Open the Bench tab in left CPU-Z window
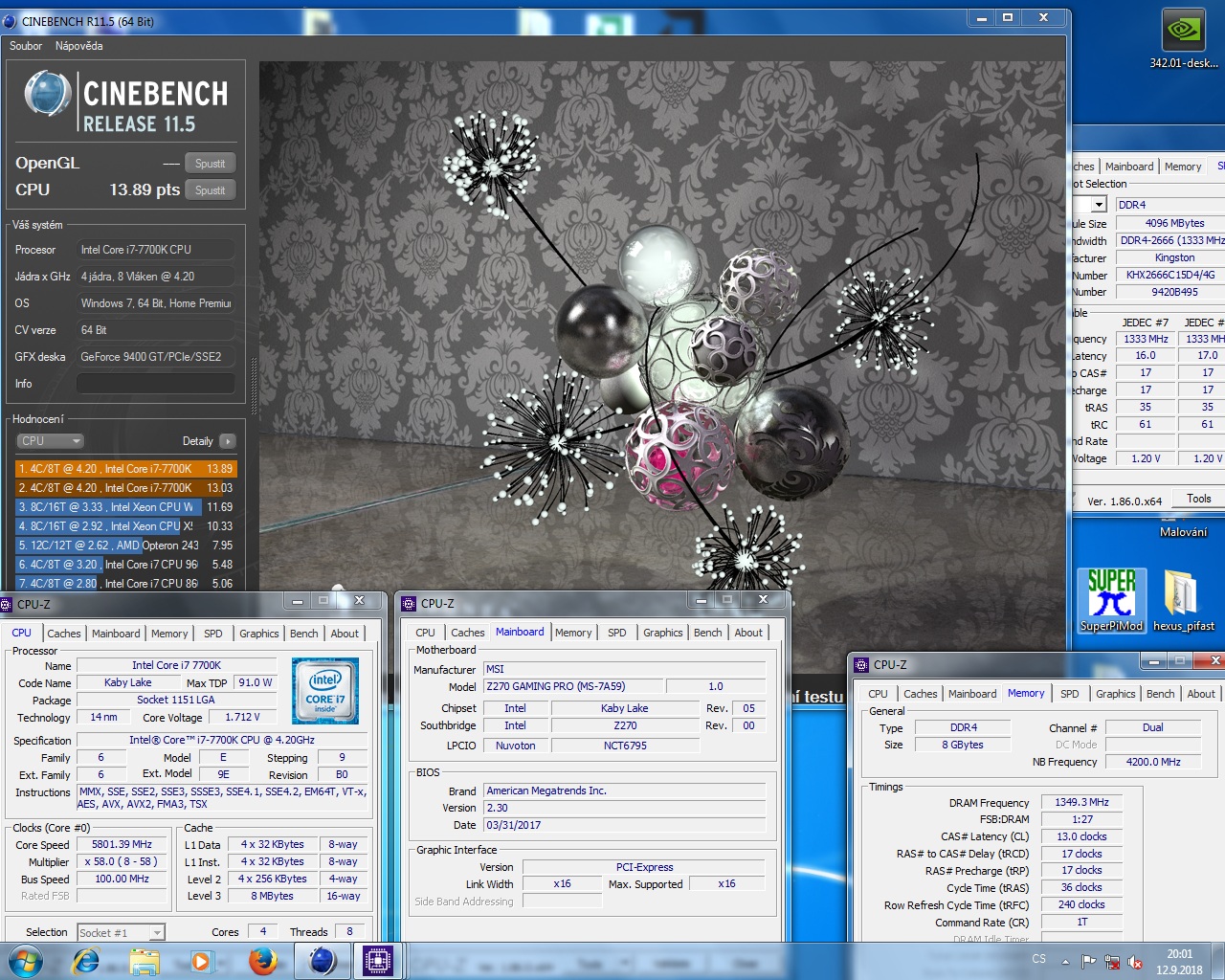 click(x=304, y=634)
